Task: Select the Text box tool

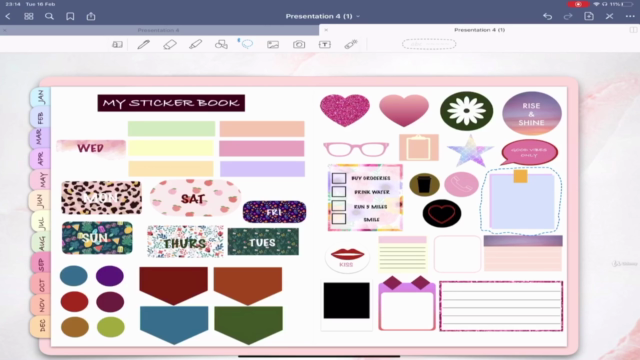Action: [x=325, y=44]
